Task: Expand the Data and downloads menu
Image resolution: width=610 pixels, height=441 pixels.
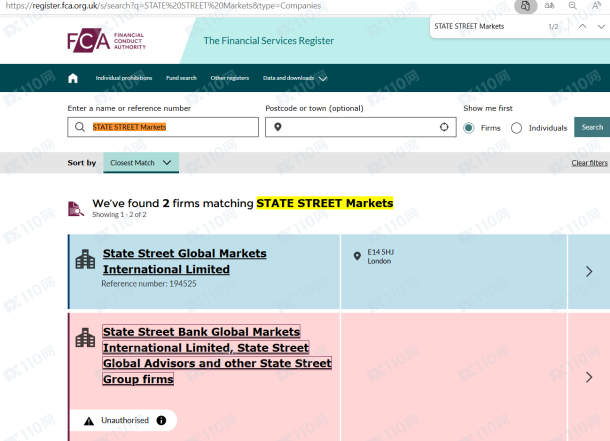Action: (295, 78)
